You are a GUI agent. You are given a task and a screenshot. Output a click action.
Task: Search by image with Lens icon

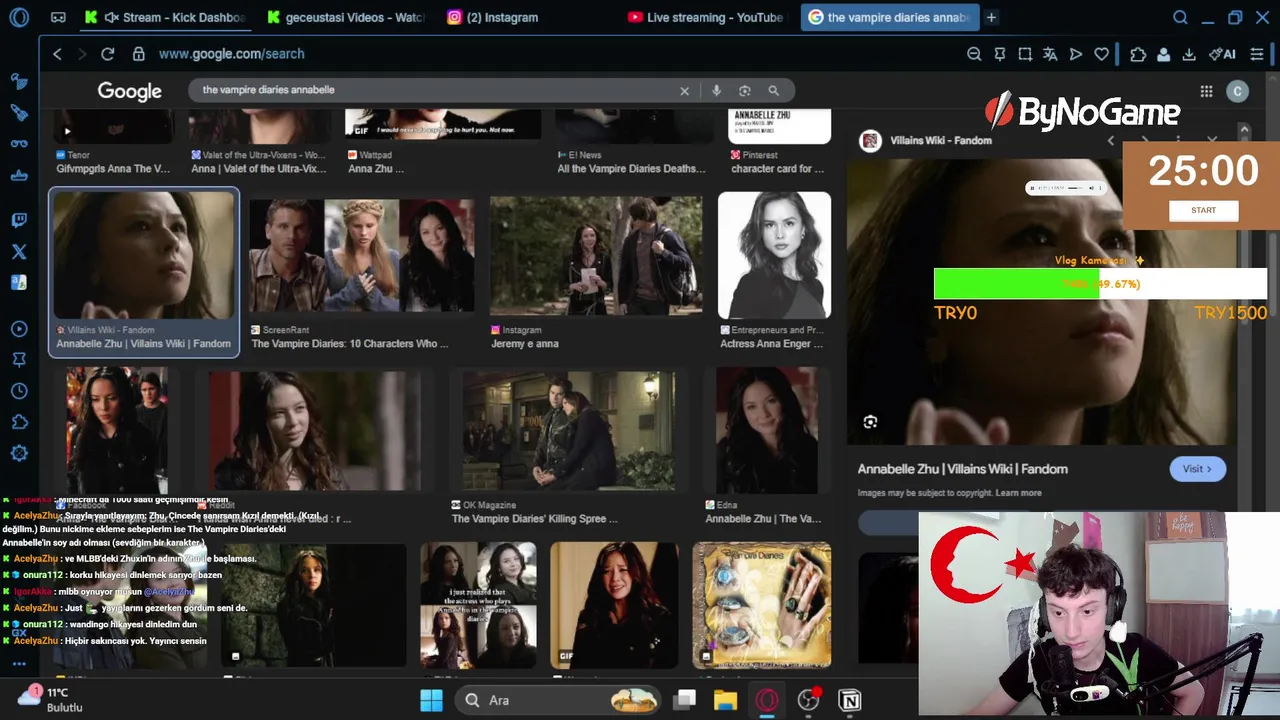tap(744, 91)
